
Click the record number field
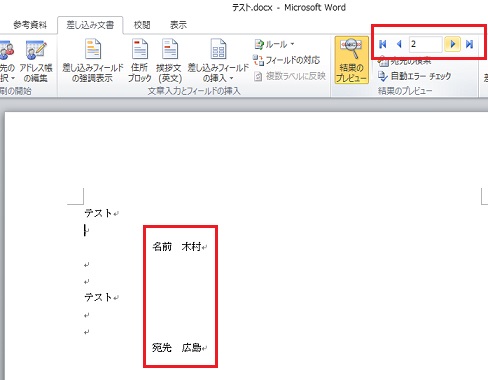point(426,44)
